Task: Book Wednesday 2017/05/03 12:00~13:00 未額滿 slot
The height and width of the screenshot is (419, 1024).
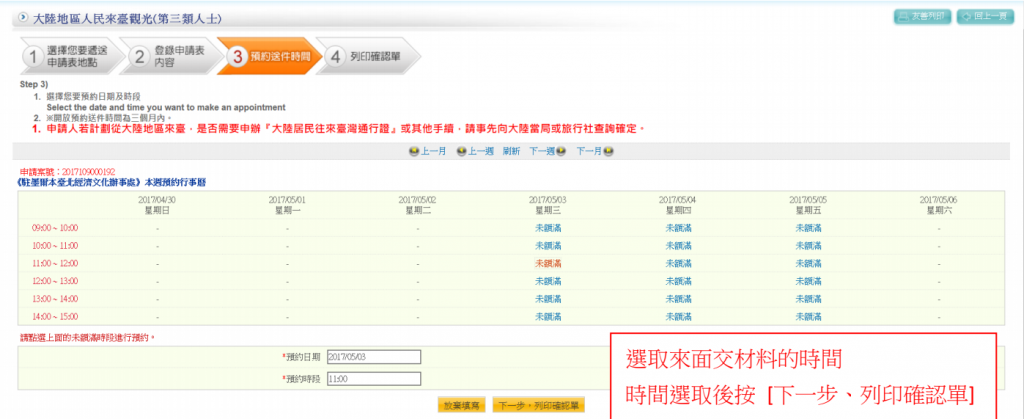Action: [548, 281]
